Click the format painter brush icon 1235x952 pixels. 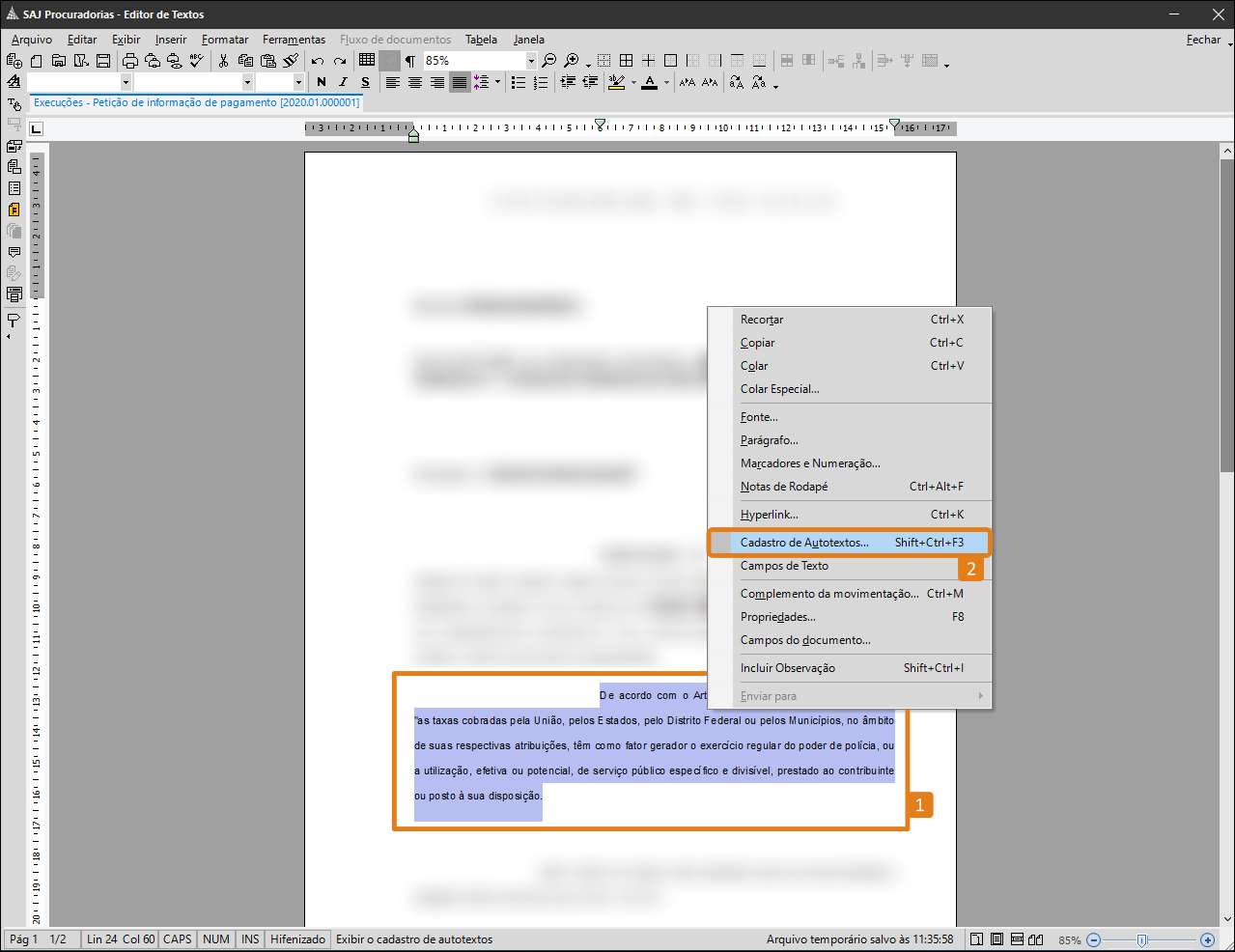(291, 61)
